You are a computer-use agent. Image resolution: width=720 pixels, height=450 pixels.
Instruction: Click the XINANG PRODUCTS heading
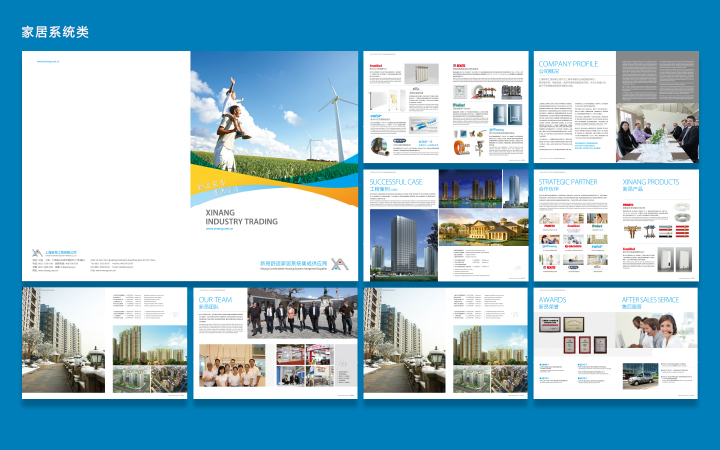coord(651,182)
